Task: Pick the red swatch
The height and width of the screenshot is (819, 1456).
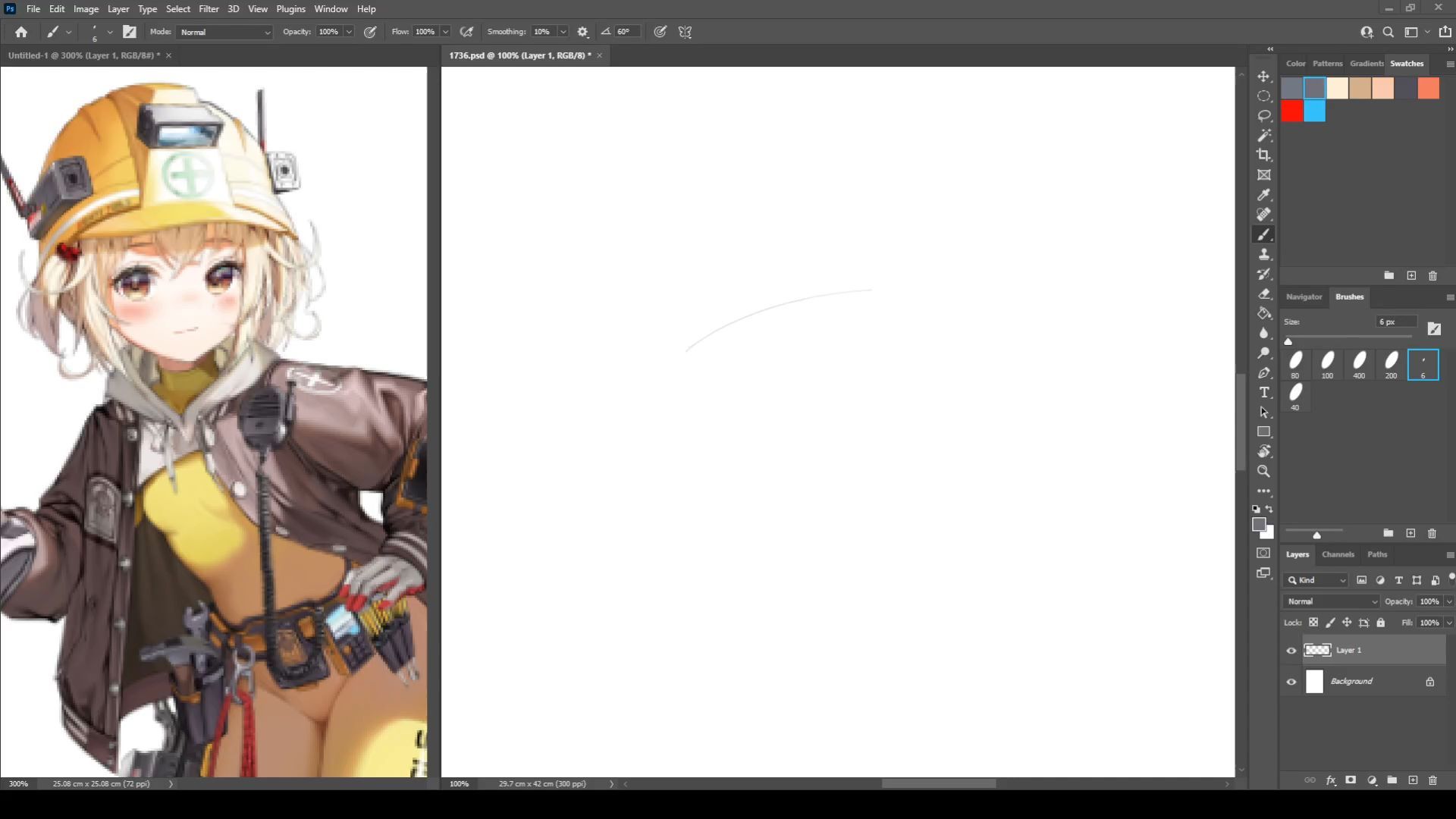Action: (1292, 111)
